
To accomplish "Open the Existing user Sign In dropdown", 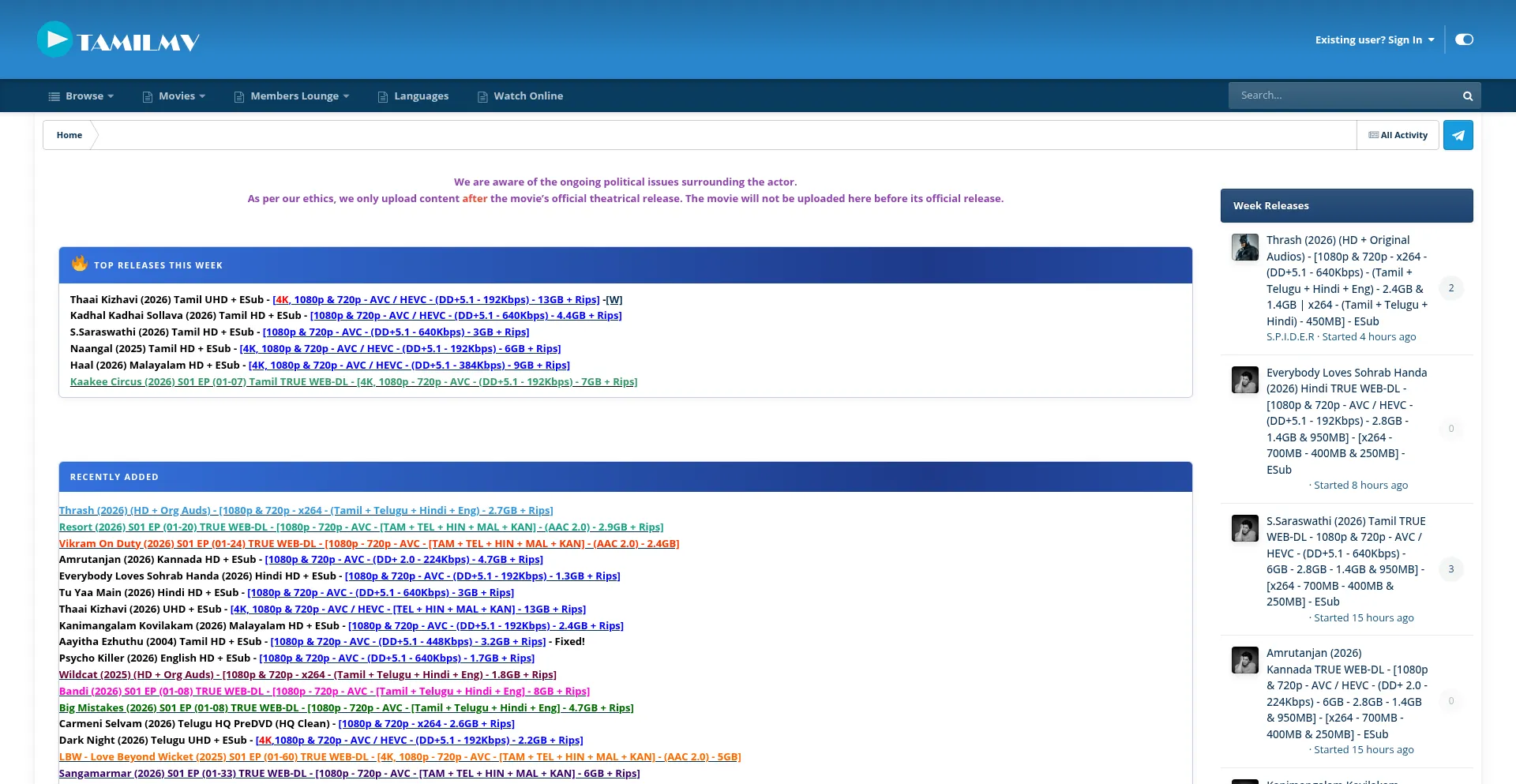I will tap(1375, 39).
